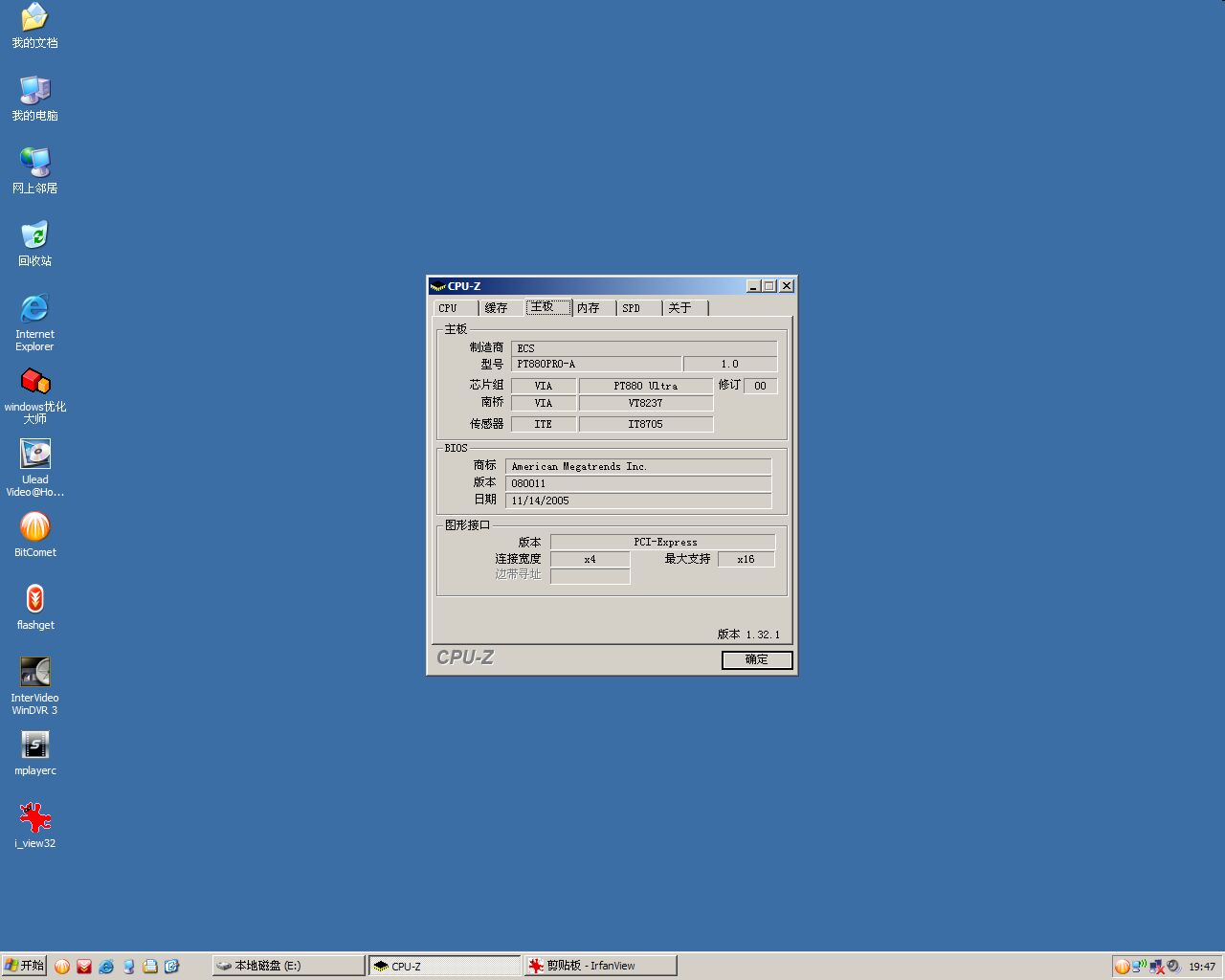Select the Internet Explorer desktop icon
The height and width of the screenshot is (980, 1225).
(34, 323)
